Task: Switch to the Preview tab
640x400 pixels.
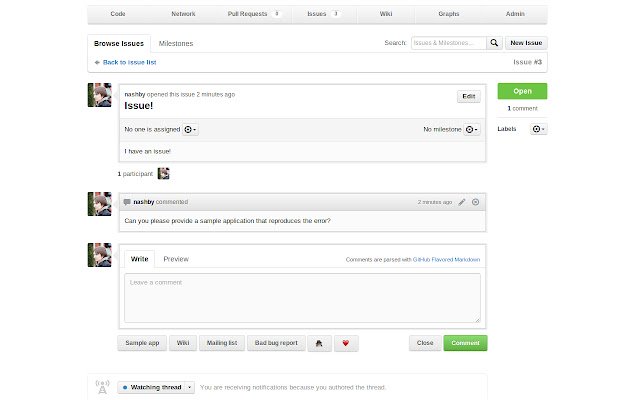Action: click(x=176, y=259)
